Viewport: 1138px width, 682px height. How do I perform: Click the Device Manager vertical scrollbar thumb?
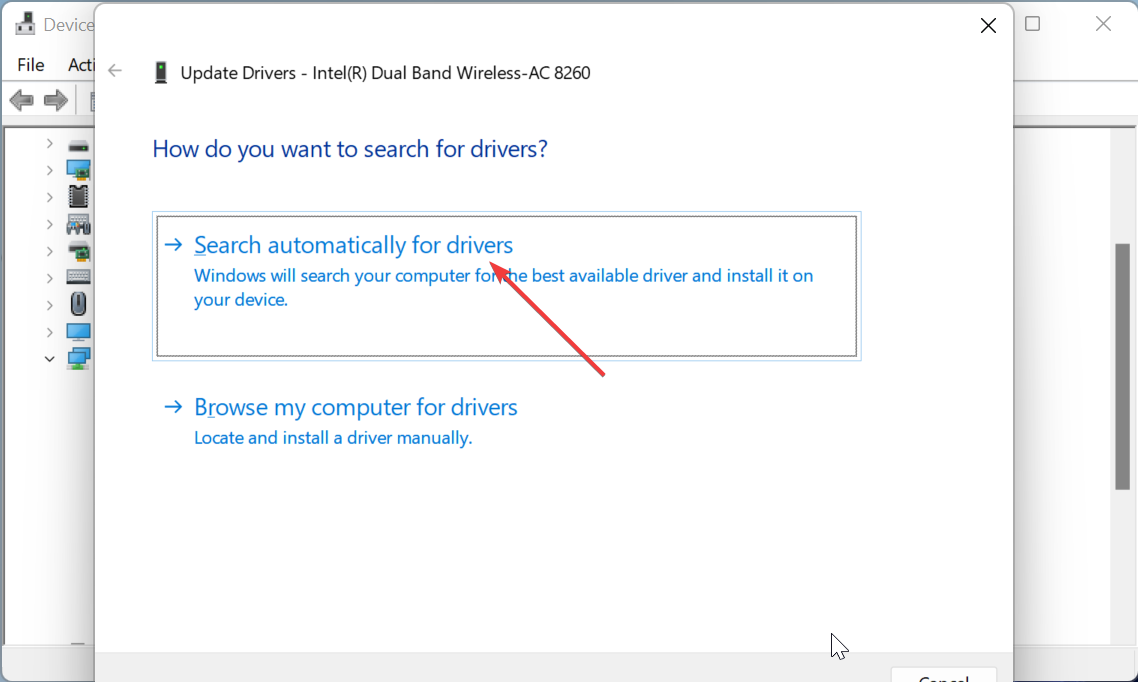[1122, 366]
